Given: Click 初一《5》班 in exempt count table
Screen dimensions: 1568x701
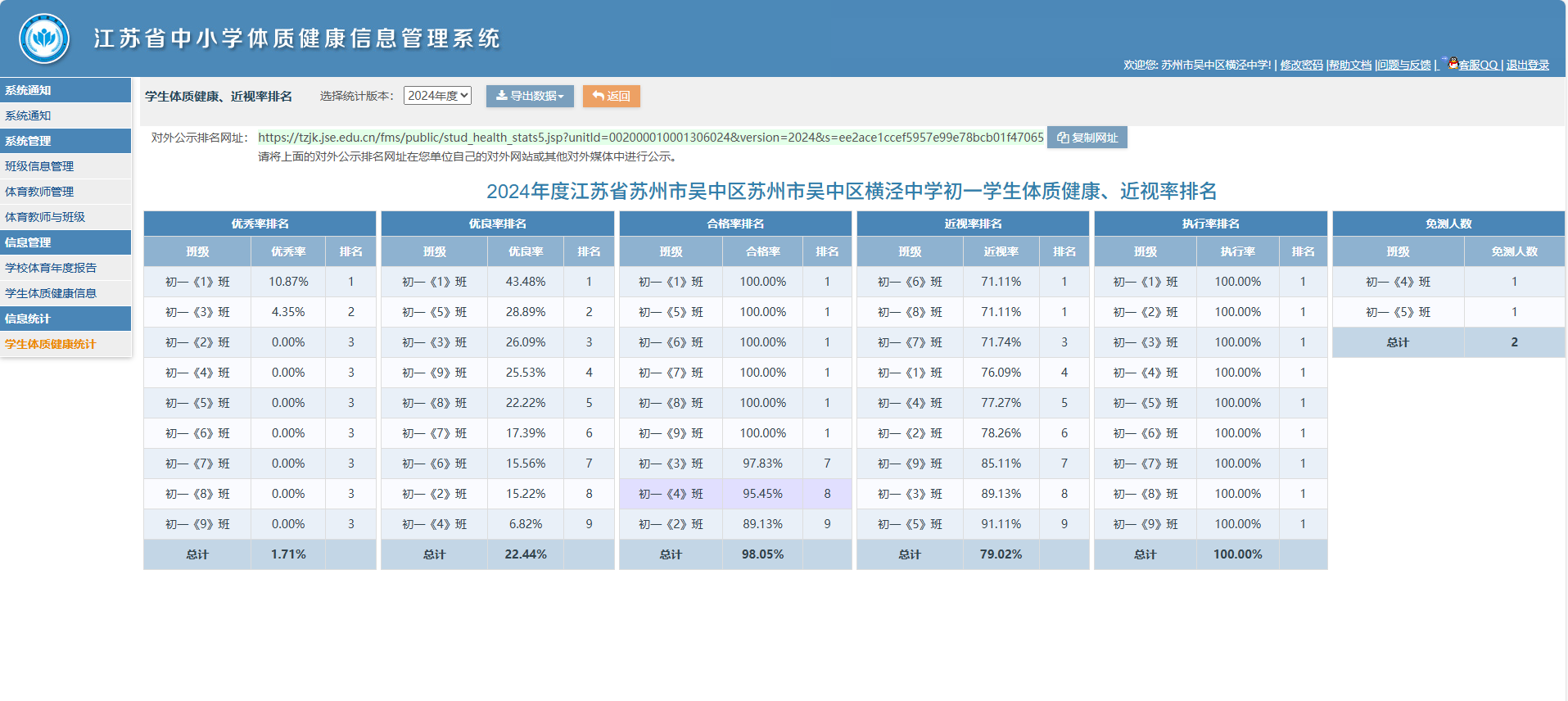Looking at the screenshot, I should pos(1399,312).
